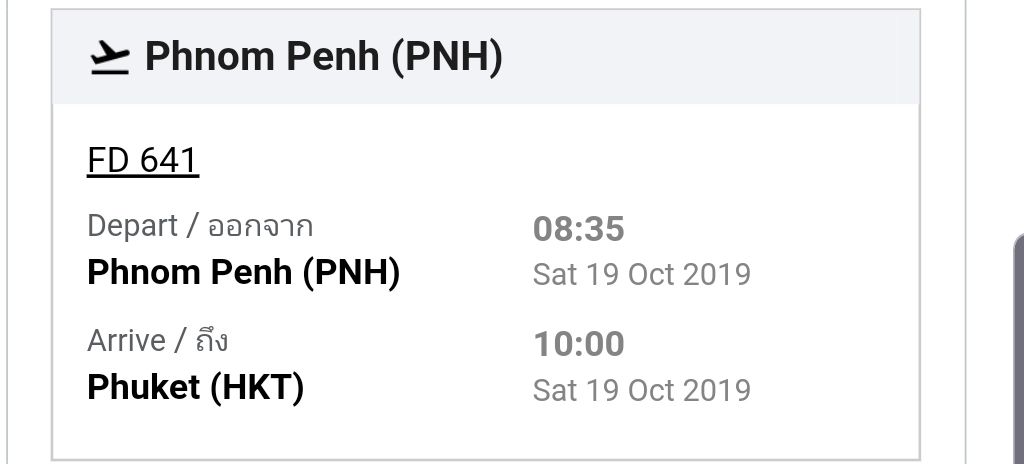Click the Arrive / ถึง label

(x=157, y=340)
